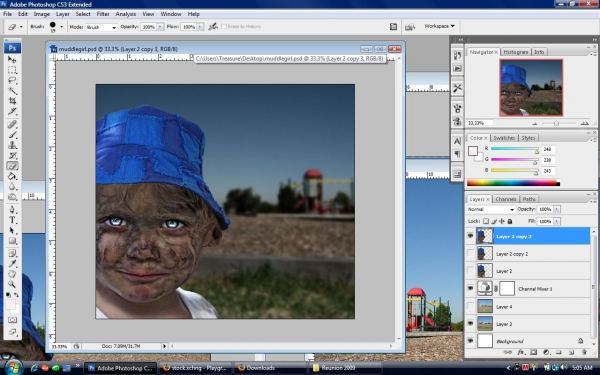Switch to the Swatches tab

click(504, 138)
